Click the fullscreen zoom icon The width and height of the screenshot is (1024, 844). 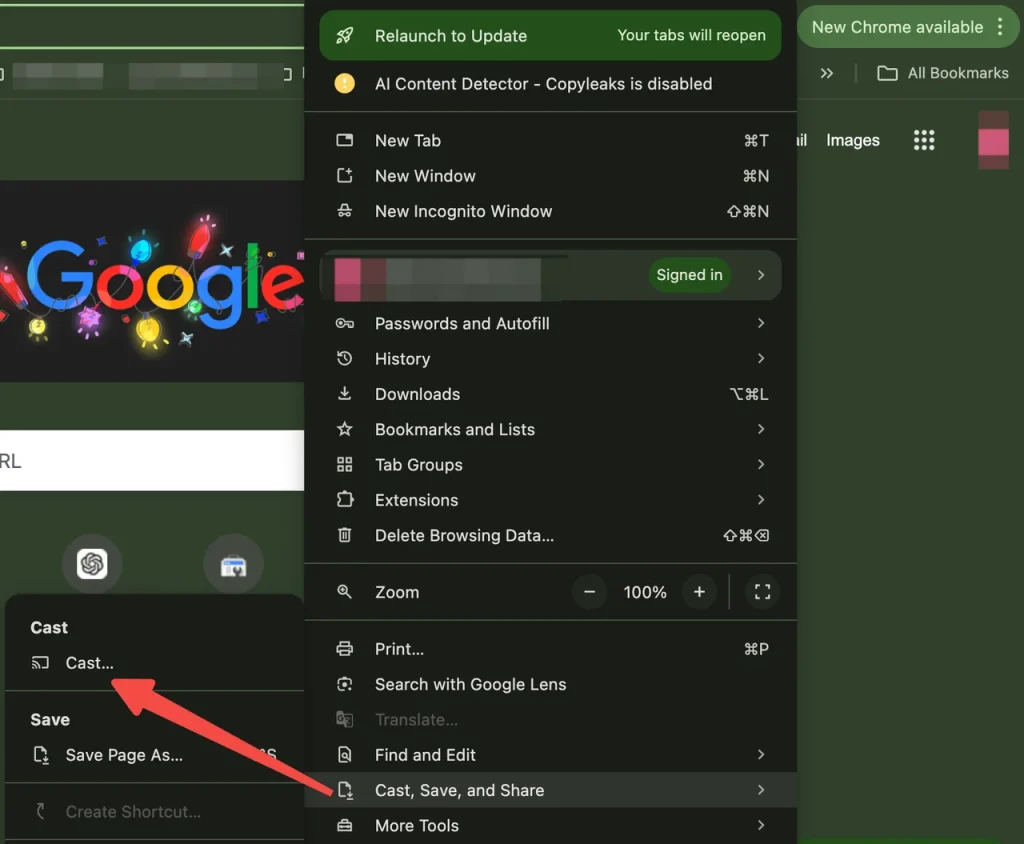pos(762,592)
